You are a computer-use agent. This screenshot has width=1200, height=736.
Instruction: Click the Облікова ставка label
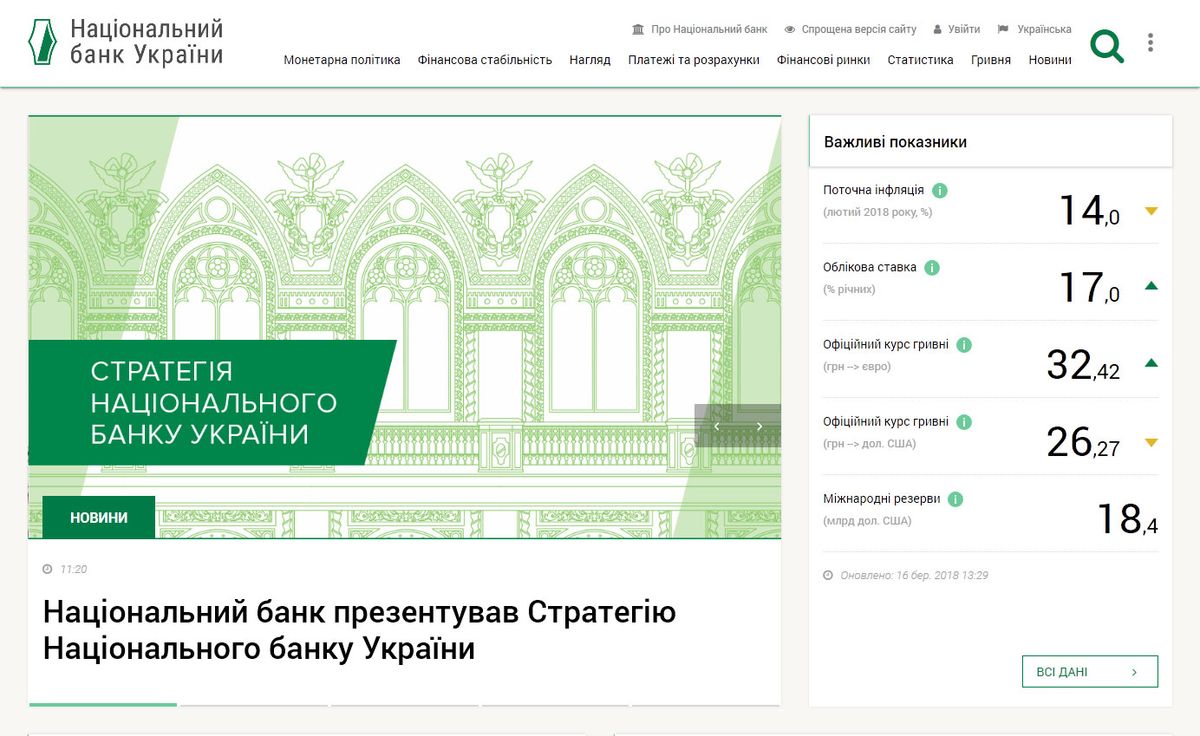click(869, 268)
